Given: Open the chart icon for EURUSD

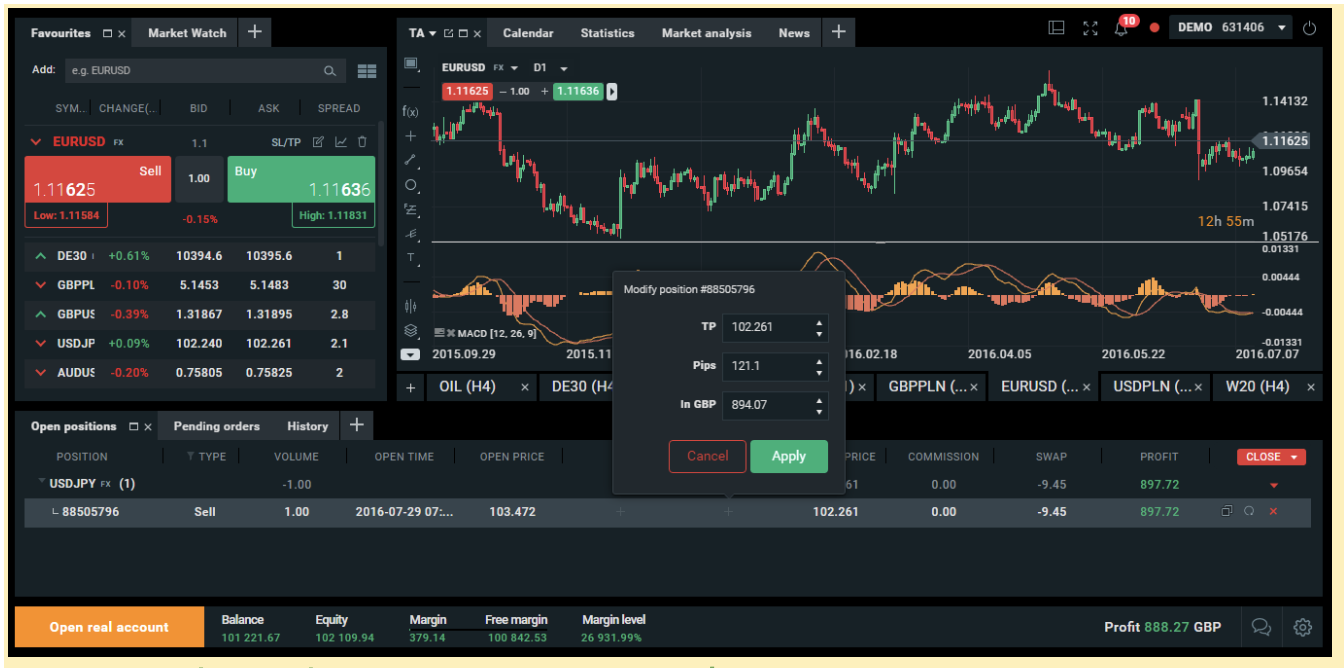Looking at the screenshot, I should [341, 142].
